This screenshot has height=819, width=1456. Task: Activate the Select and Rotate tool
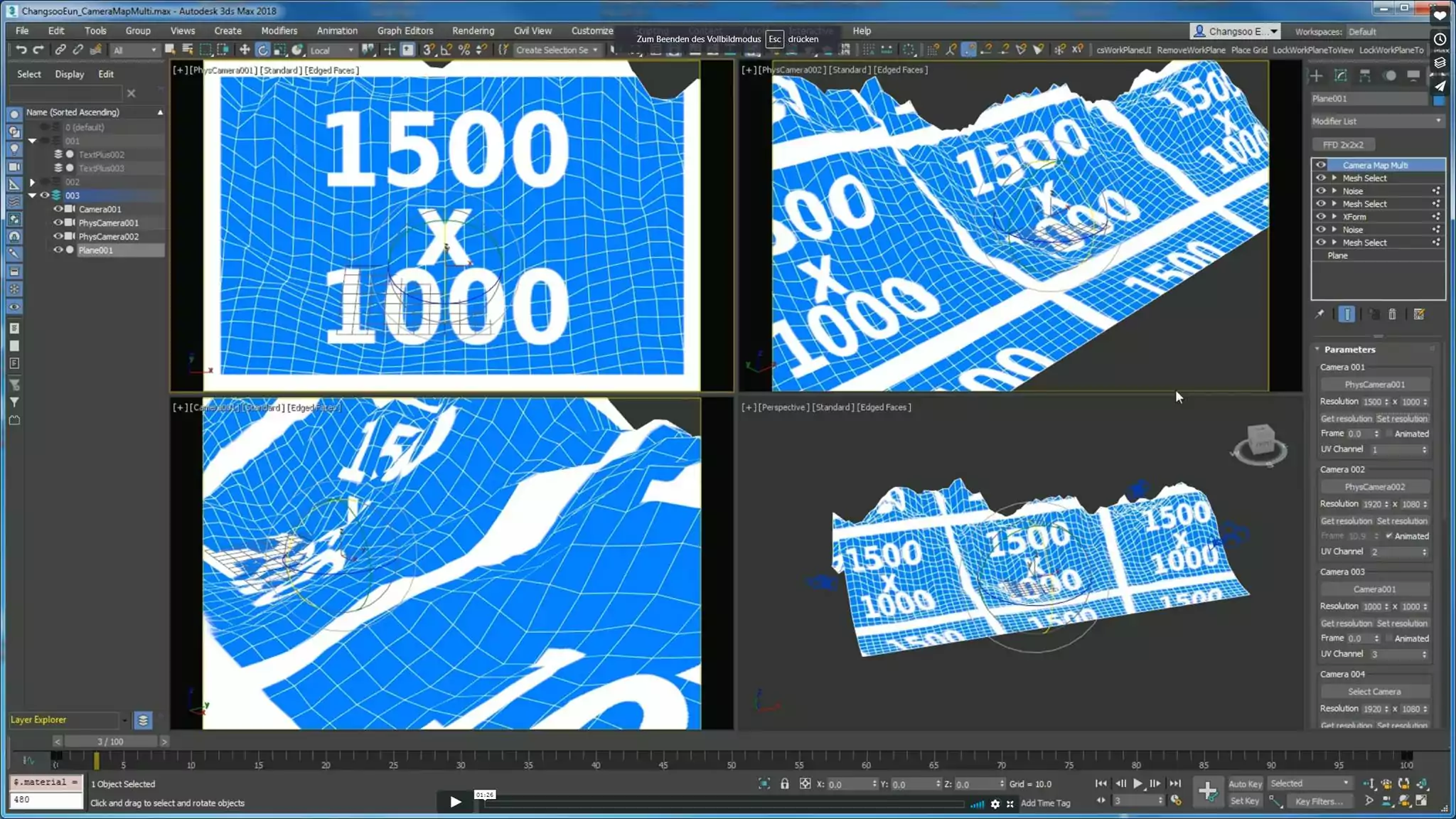click(262, 50)
